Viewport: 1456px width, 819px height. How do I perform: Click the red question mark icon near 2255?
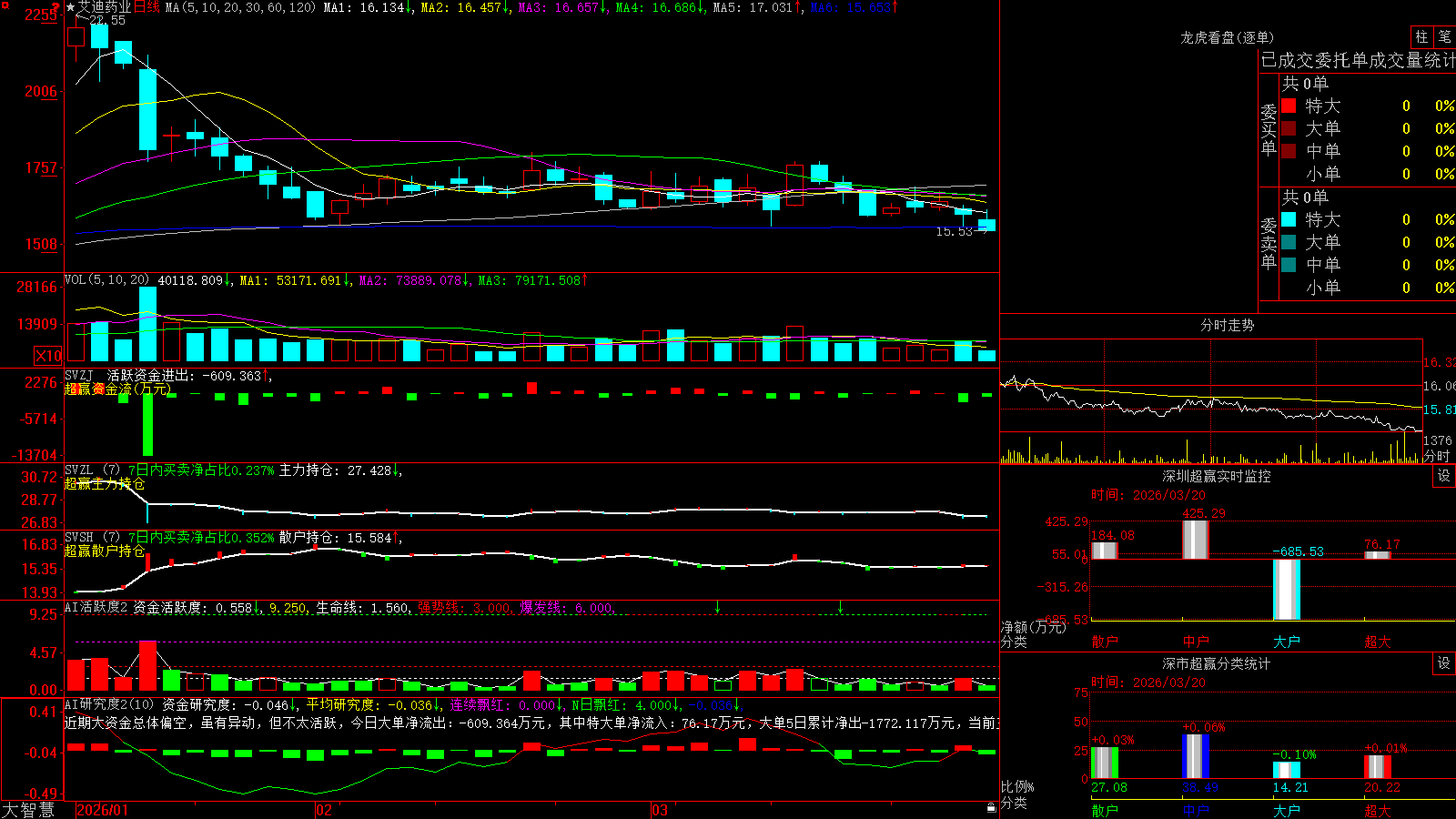click(x=56, y=8)
